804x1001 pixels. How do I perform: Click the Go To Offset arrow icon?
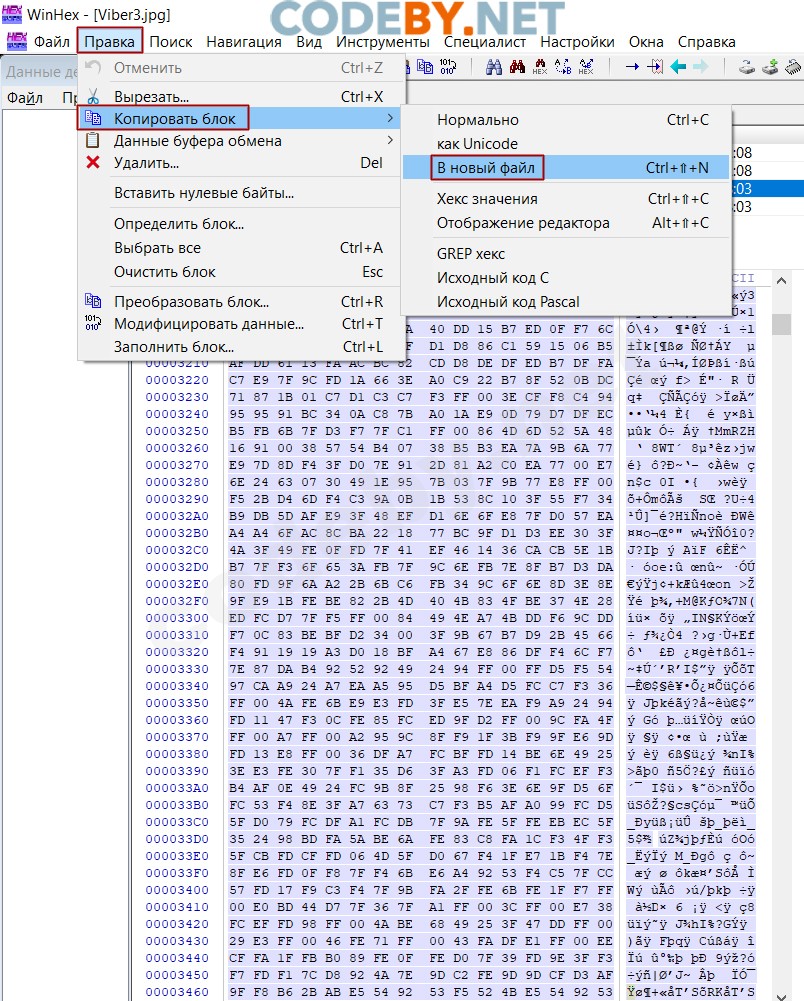pos(632,66)
